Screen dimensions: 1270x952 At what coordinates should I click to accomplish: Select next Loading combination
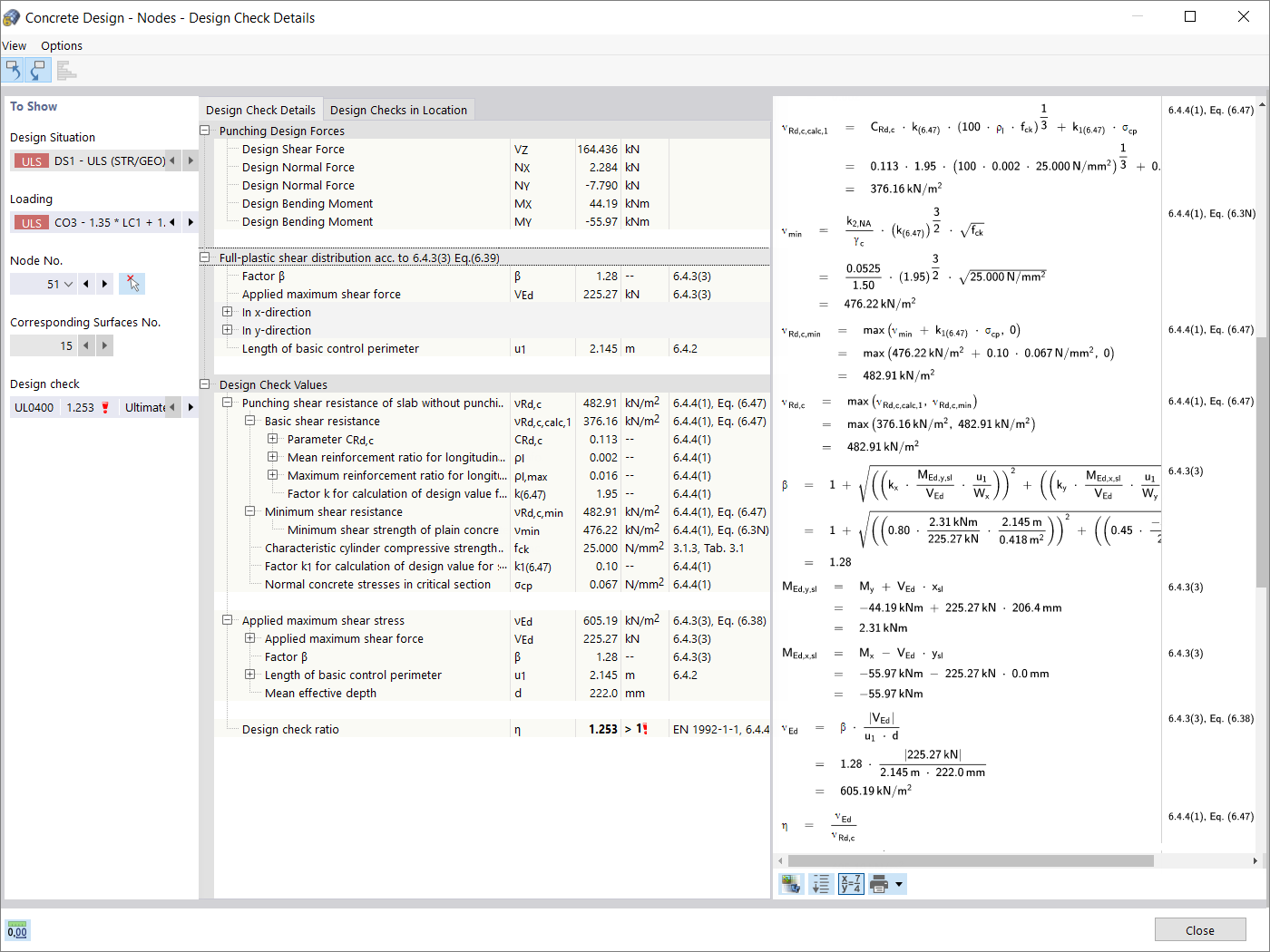tap(190, 222)
